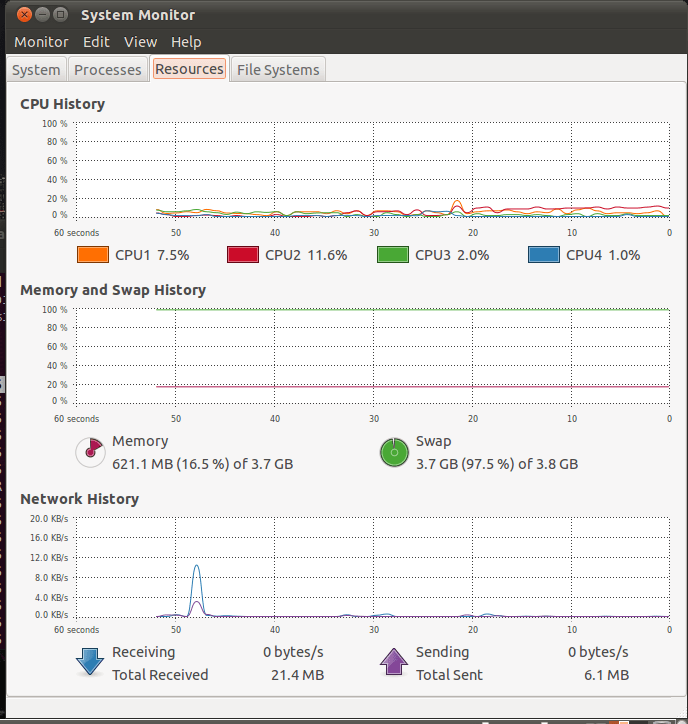Click the Memory pie chart color icon

pos(91,452)
